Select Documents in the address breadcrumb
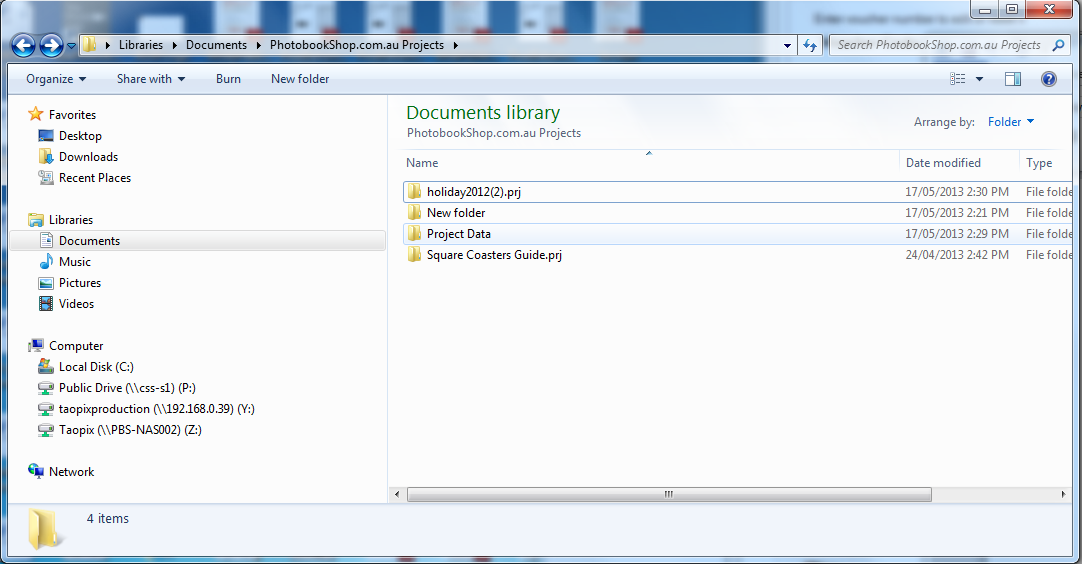The image size is (1082, 564). pyautogui.click(x=216, y=45)
